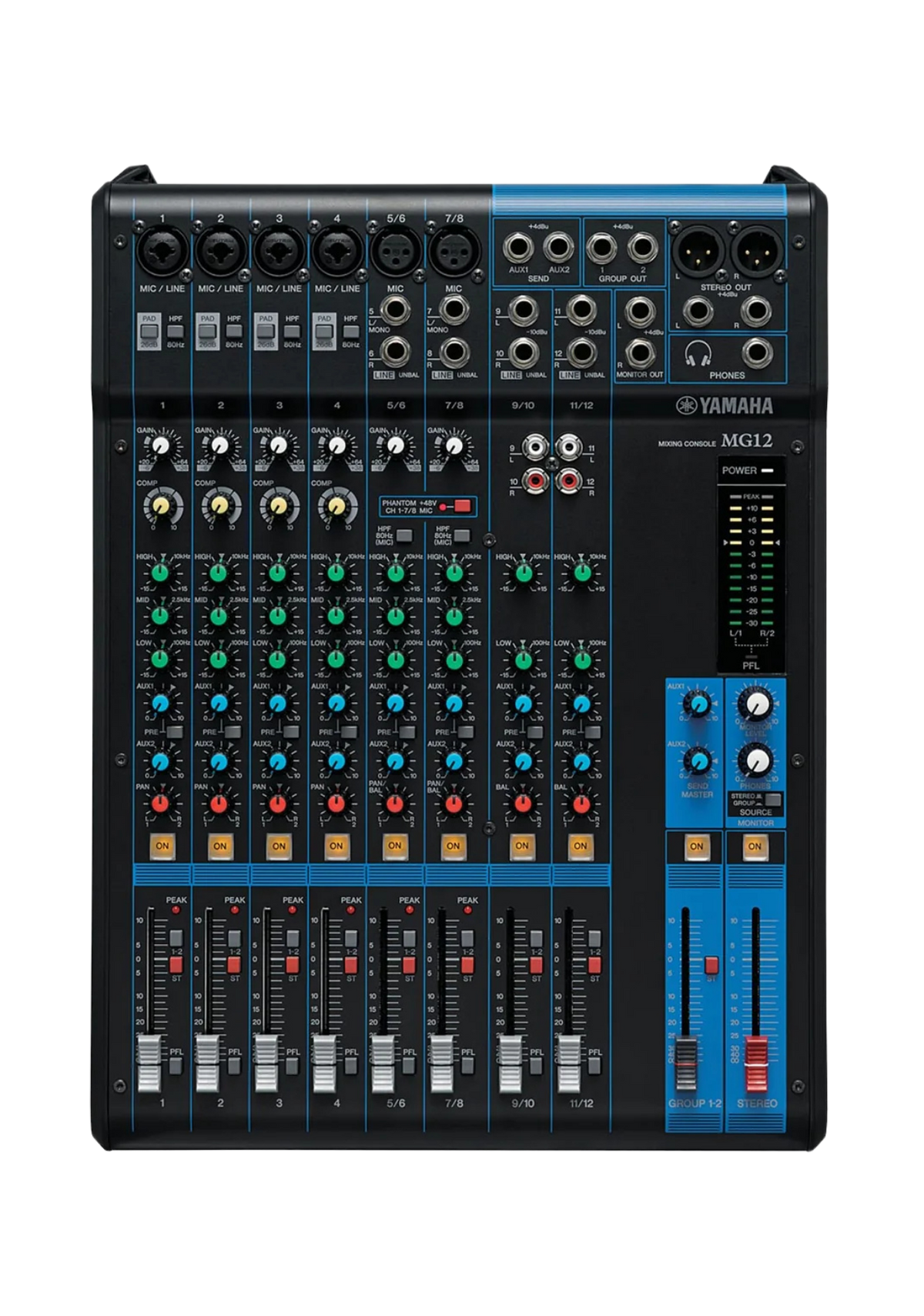The width and height of the screenshot is (924, 1316).
Task: Click the channel 1 AUX1 send knob
Action: 160,703
